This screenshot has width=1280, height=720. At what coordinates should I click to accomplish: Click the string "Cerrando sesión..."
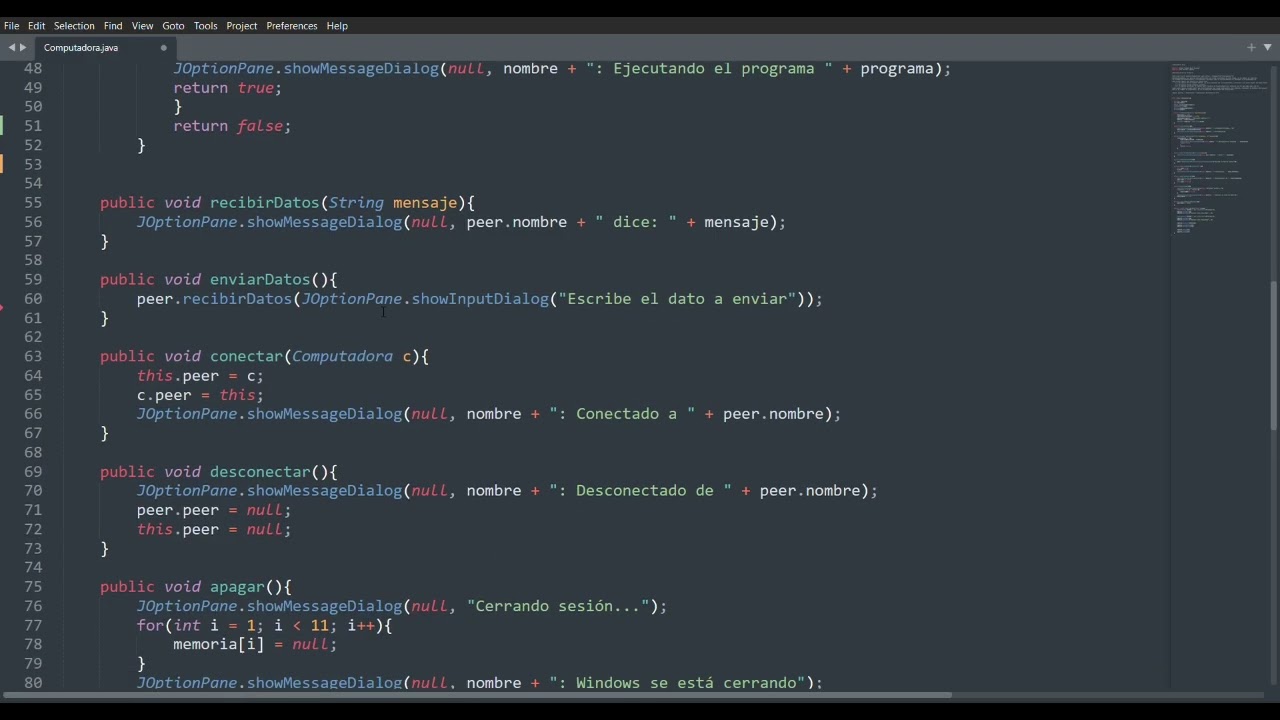tap(558, 606)
